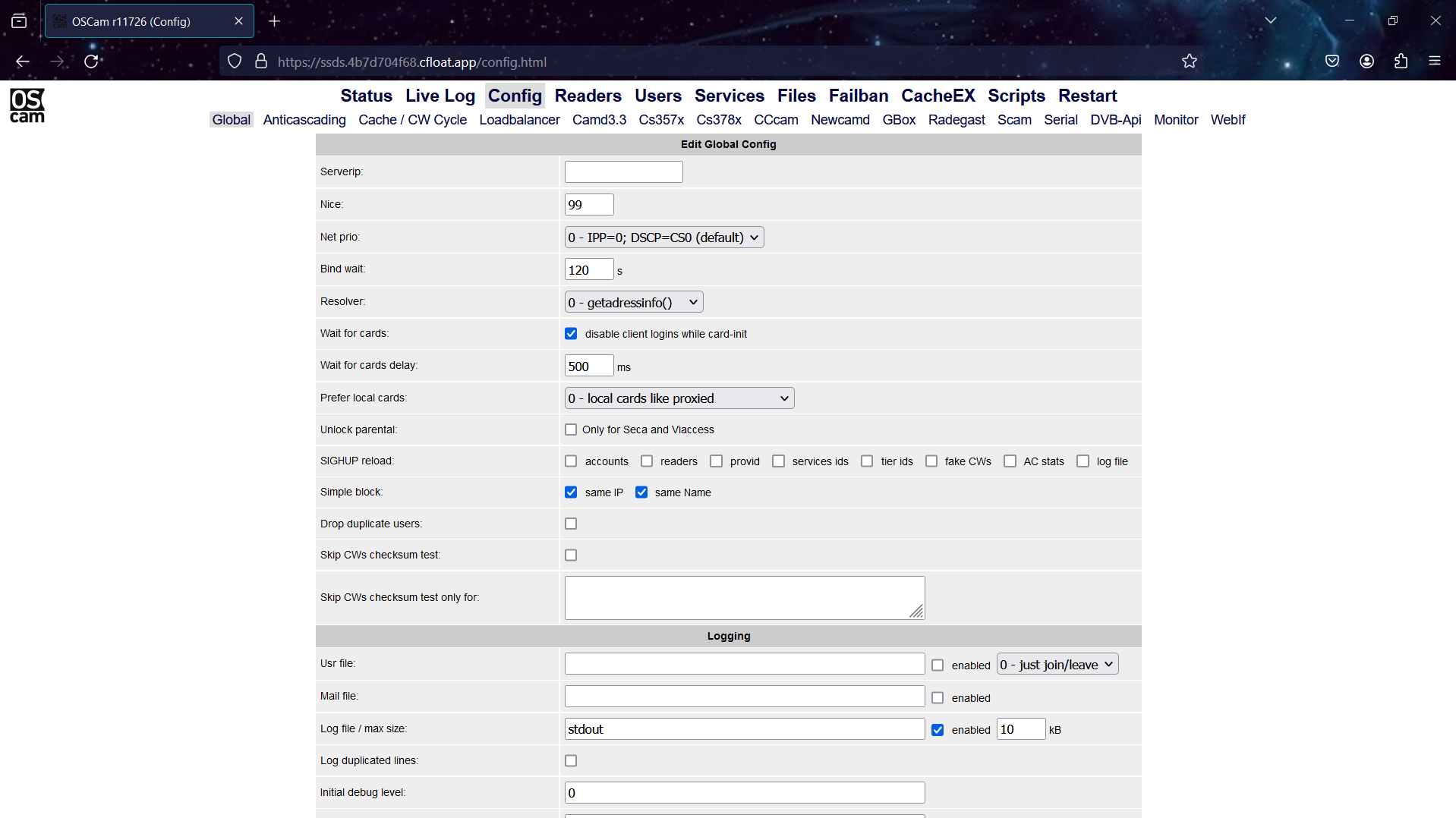1456x818 pixels.
Task: Check SIGHUP reload provid checkbox
Action: coord(716,461)
